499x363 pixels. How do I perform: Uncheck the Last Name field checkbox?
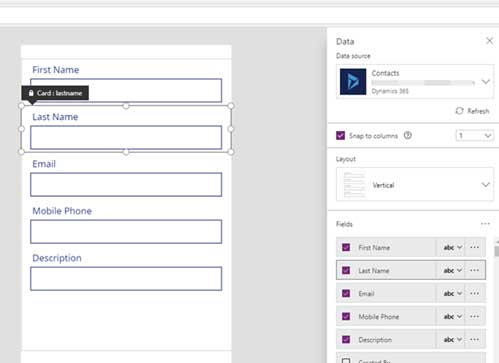coord(346,270)
